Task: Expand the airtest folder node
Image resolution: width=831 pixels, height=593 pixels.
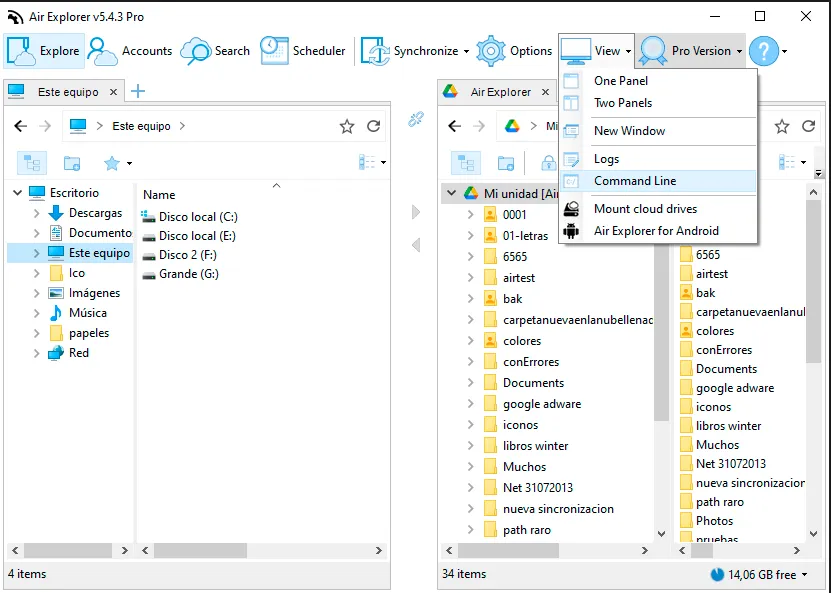Action: [x=471, y=278]
